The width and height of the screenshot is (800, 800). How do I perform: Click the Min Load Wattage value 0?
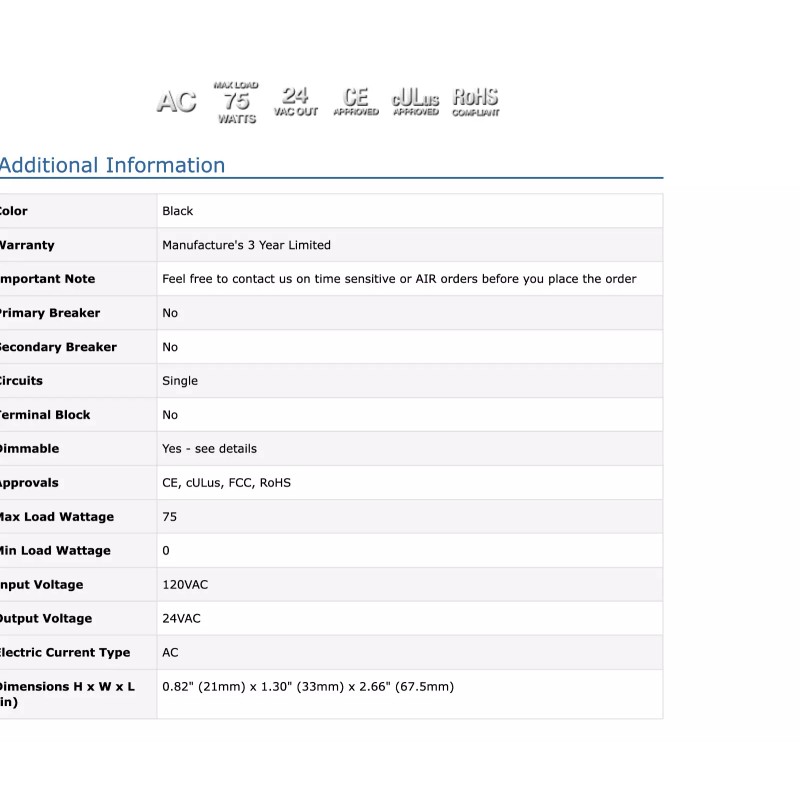point(166,551)
